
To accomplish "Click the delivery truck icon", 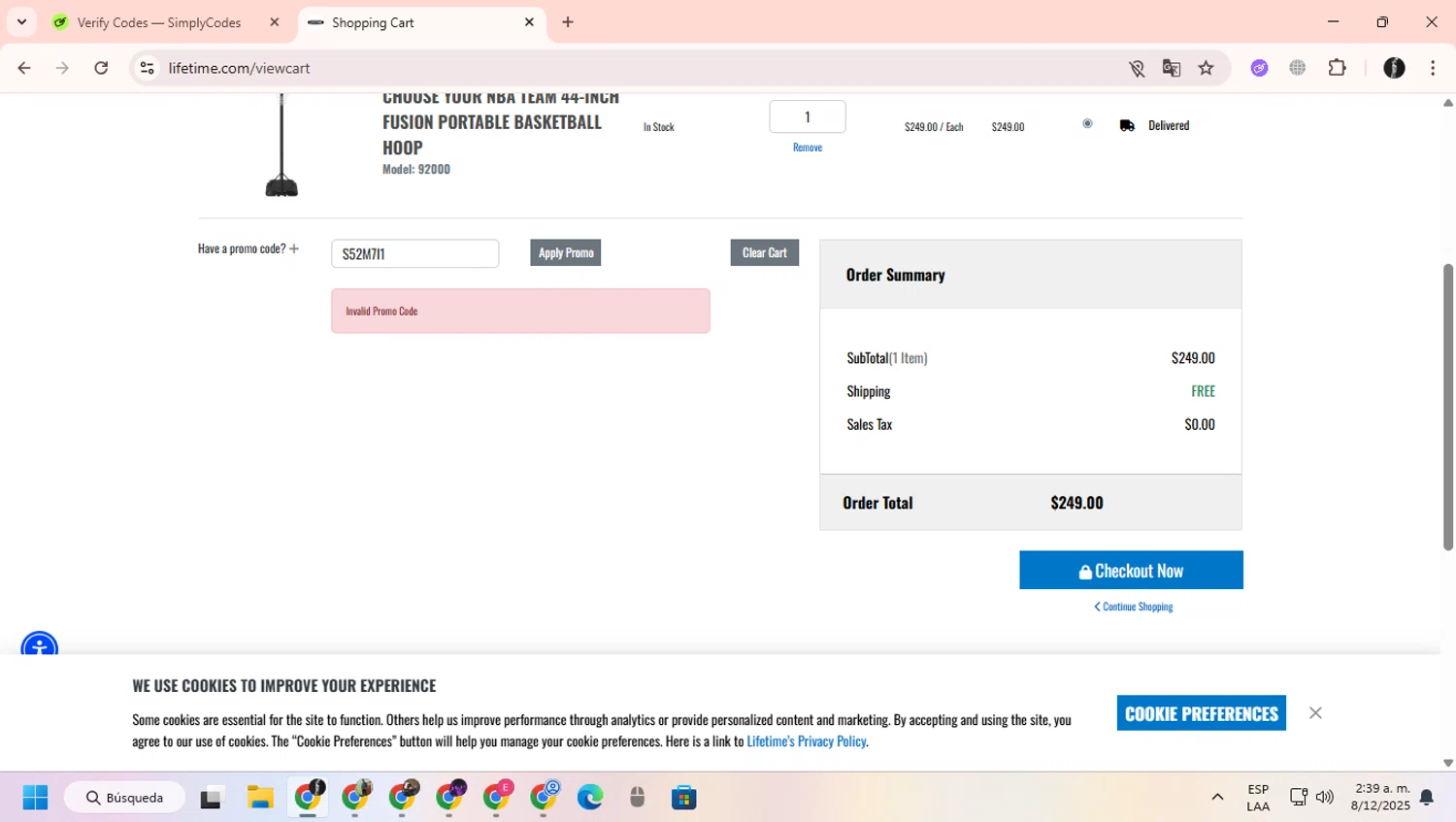I will [1127, 125].
